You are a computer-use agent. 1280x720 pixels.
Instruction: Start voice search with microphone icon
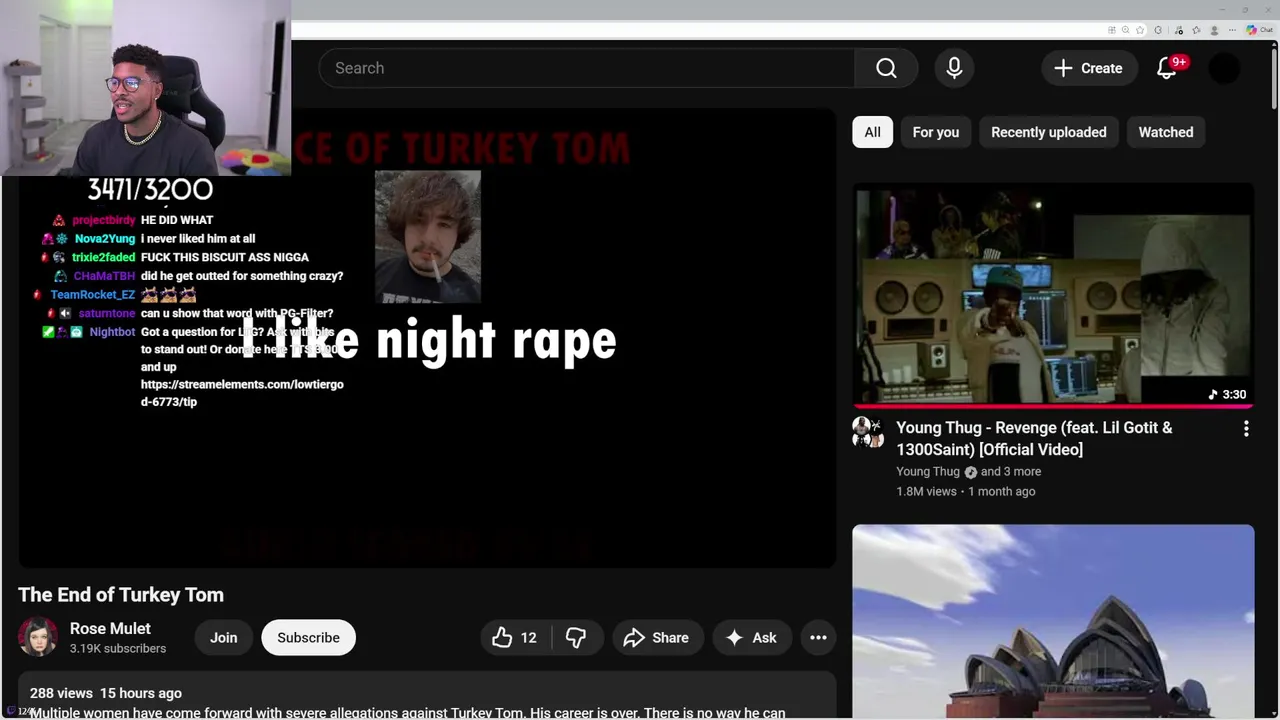954,68
